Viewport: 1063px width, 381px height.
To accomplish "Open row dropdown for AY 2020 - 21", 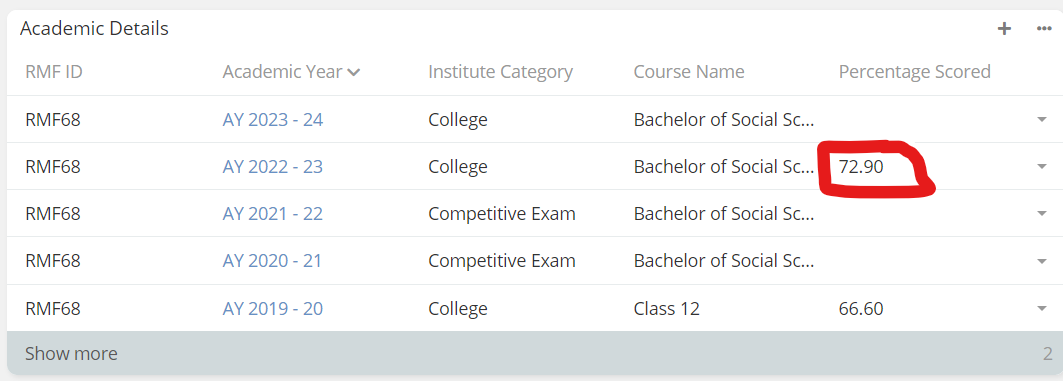I will point(1042,261).
